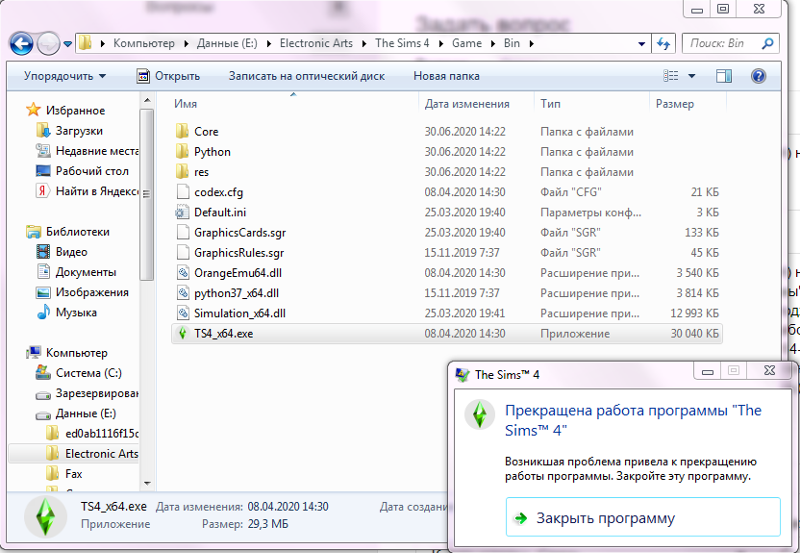Viewport: 800px width, 553px height.
Task: Expand the arrow after the 'Bin' breadcrumb
Action: tap(532, 44)
